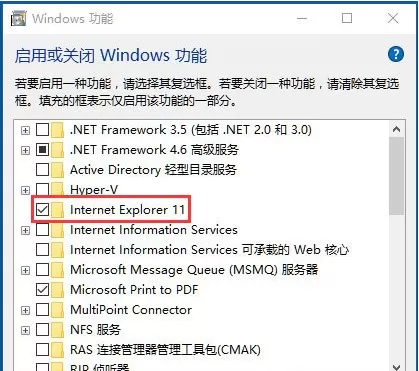The width and height of the screenshot is (419, 371).
Task: Uncheck the Internet Explorer 11 checkbox
Action: [x=42, y=210]
